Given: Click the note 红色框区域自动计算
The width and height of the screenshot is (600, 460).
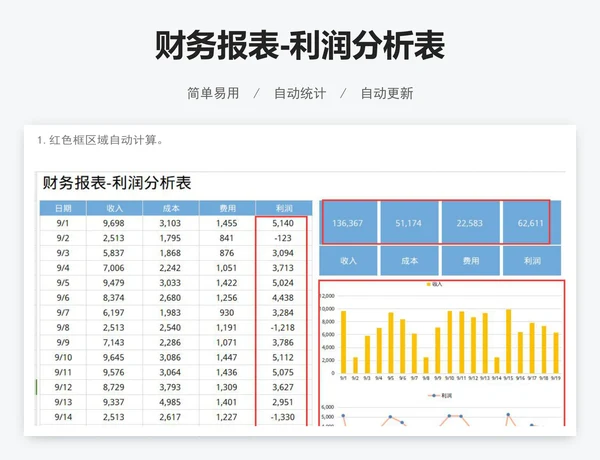Looking at the screenshot, I should click(101, 140).
